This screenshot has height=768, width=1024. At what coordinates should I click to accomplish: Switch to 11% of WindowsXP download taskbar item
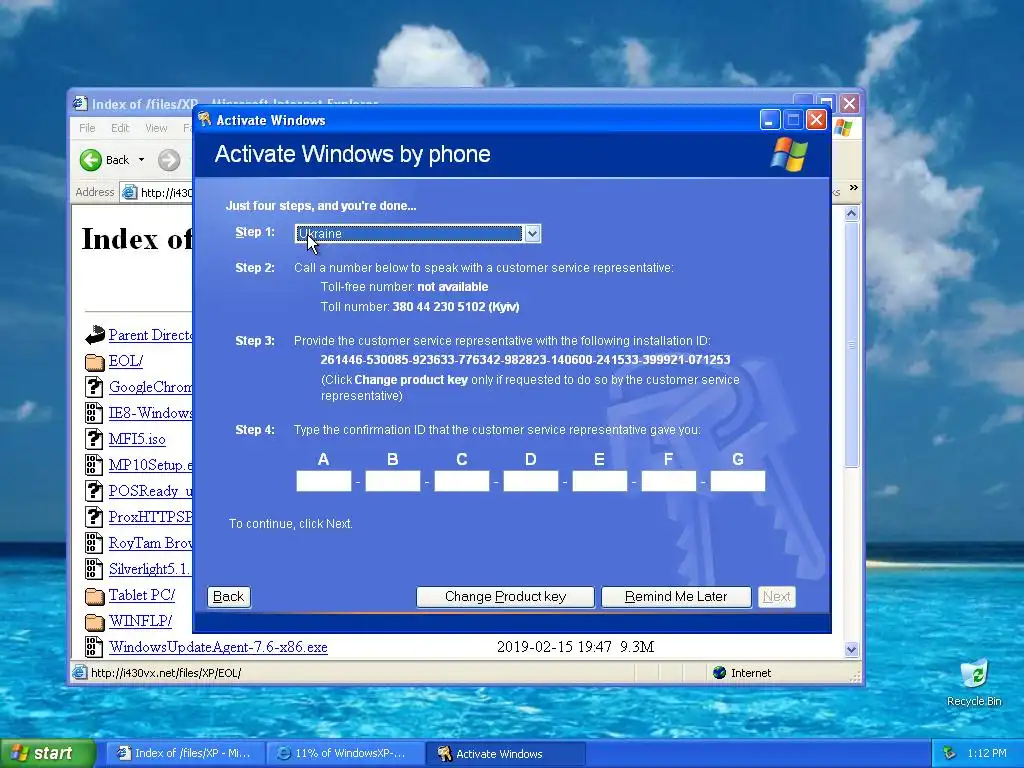(345, 753)
